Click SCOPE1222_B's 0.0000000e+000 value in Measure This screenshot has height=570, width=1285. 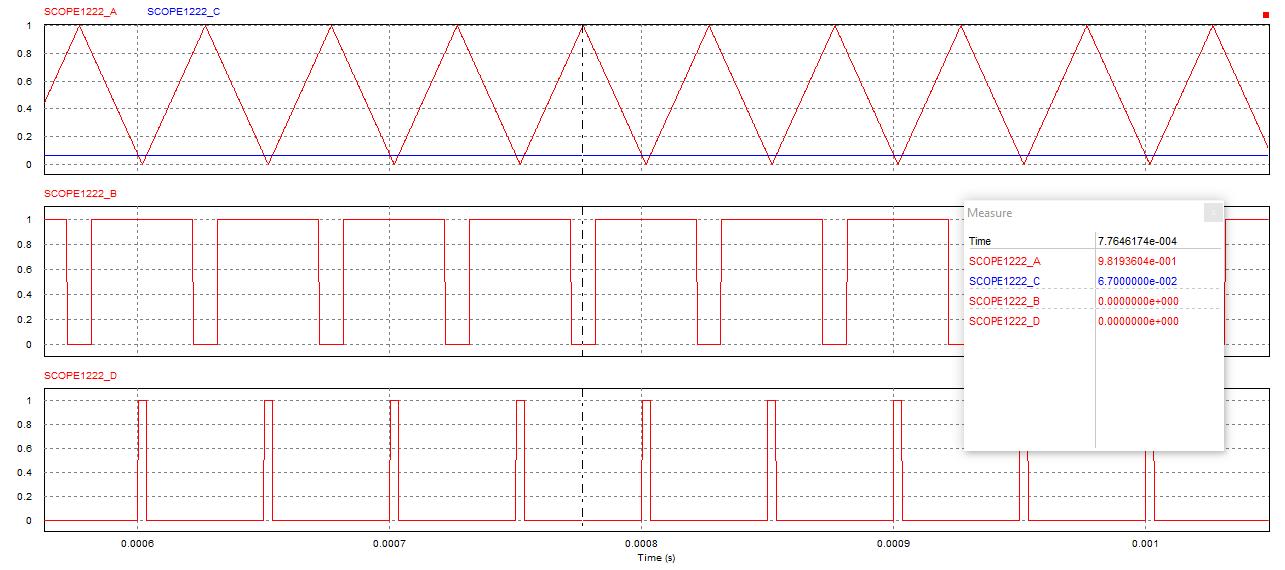click(x=1138, y=301)
